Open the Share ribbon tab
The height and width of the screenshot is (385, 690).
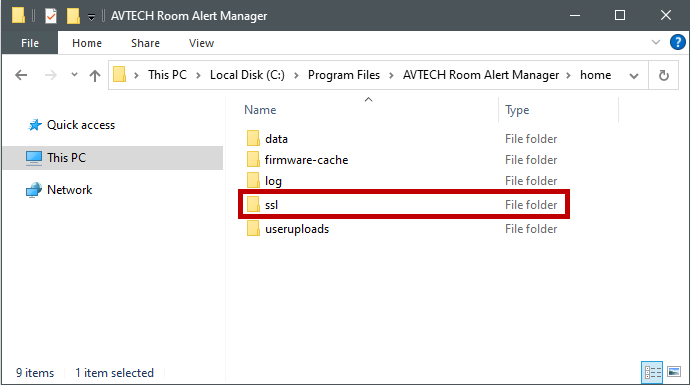145,43
